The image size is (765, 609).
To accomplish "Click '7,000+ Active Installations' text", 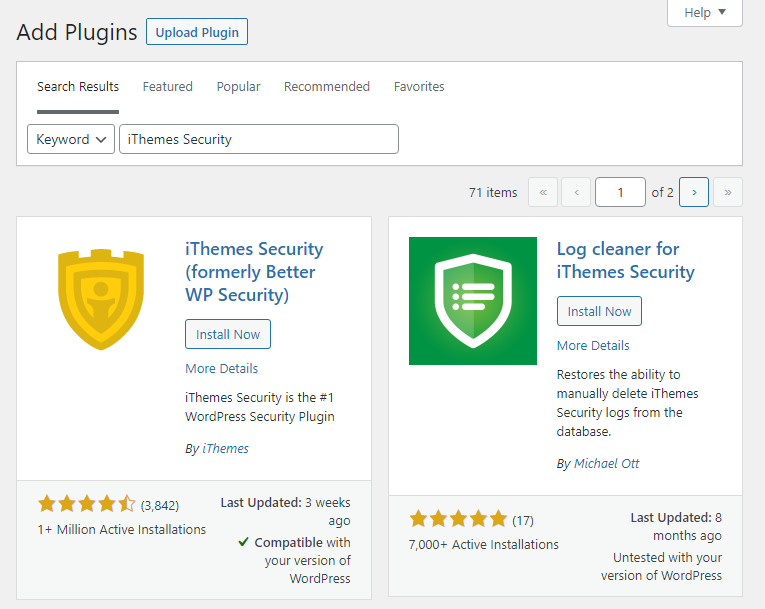I will pos(483,545).
